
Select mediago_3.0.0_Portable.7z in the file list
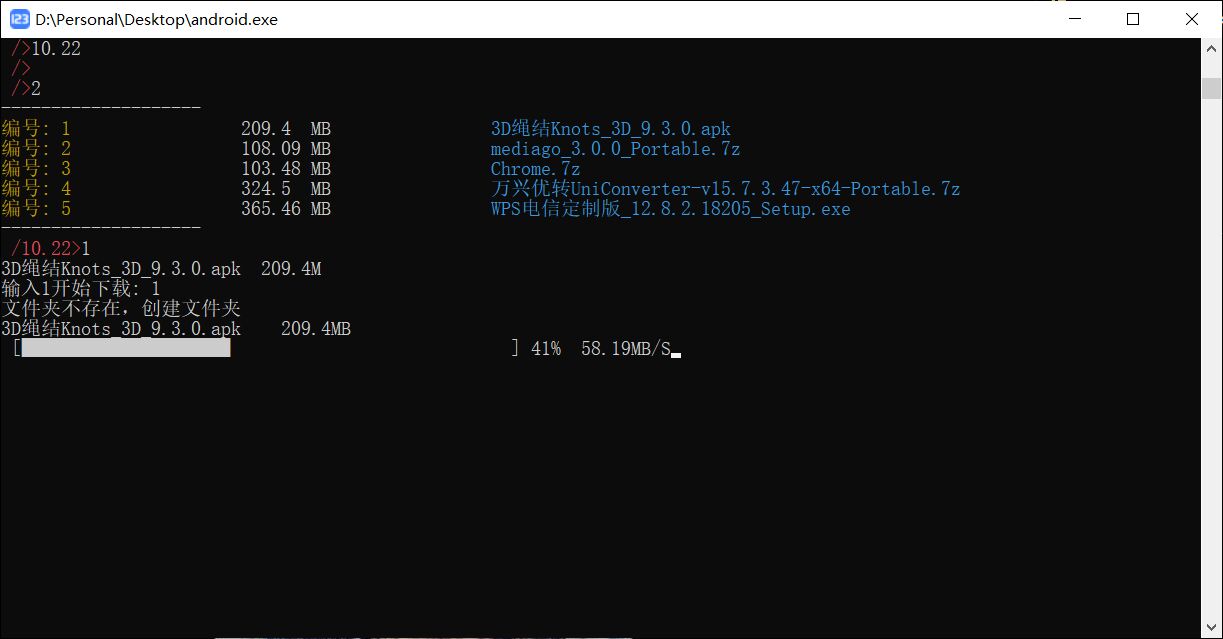[615, 149]
